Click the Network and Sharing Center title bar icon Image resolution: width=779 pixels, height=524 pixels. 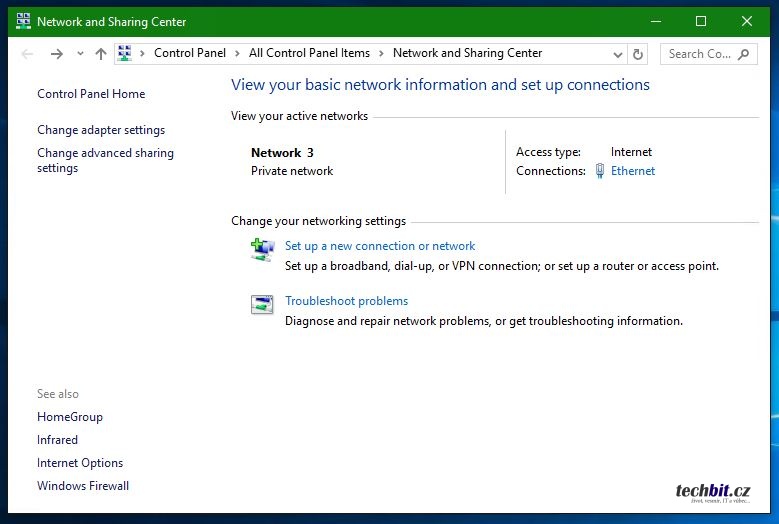tap(23, 21)
